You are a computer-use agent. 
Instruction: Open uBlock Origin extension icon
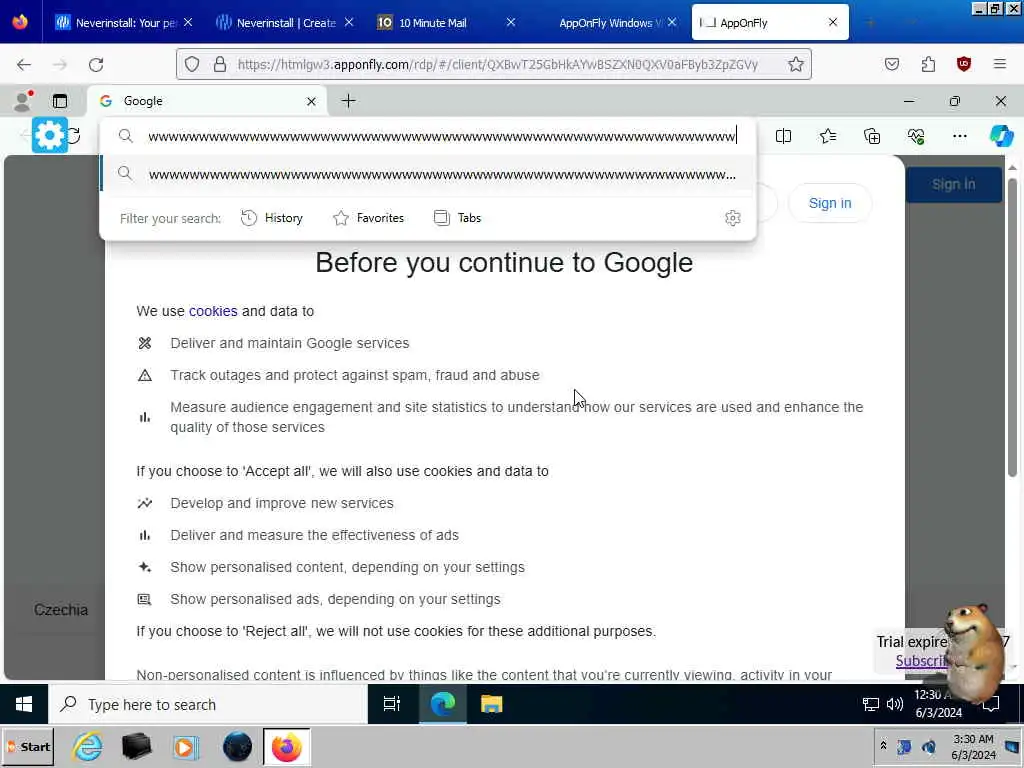(x=964, y=64)
